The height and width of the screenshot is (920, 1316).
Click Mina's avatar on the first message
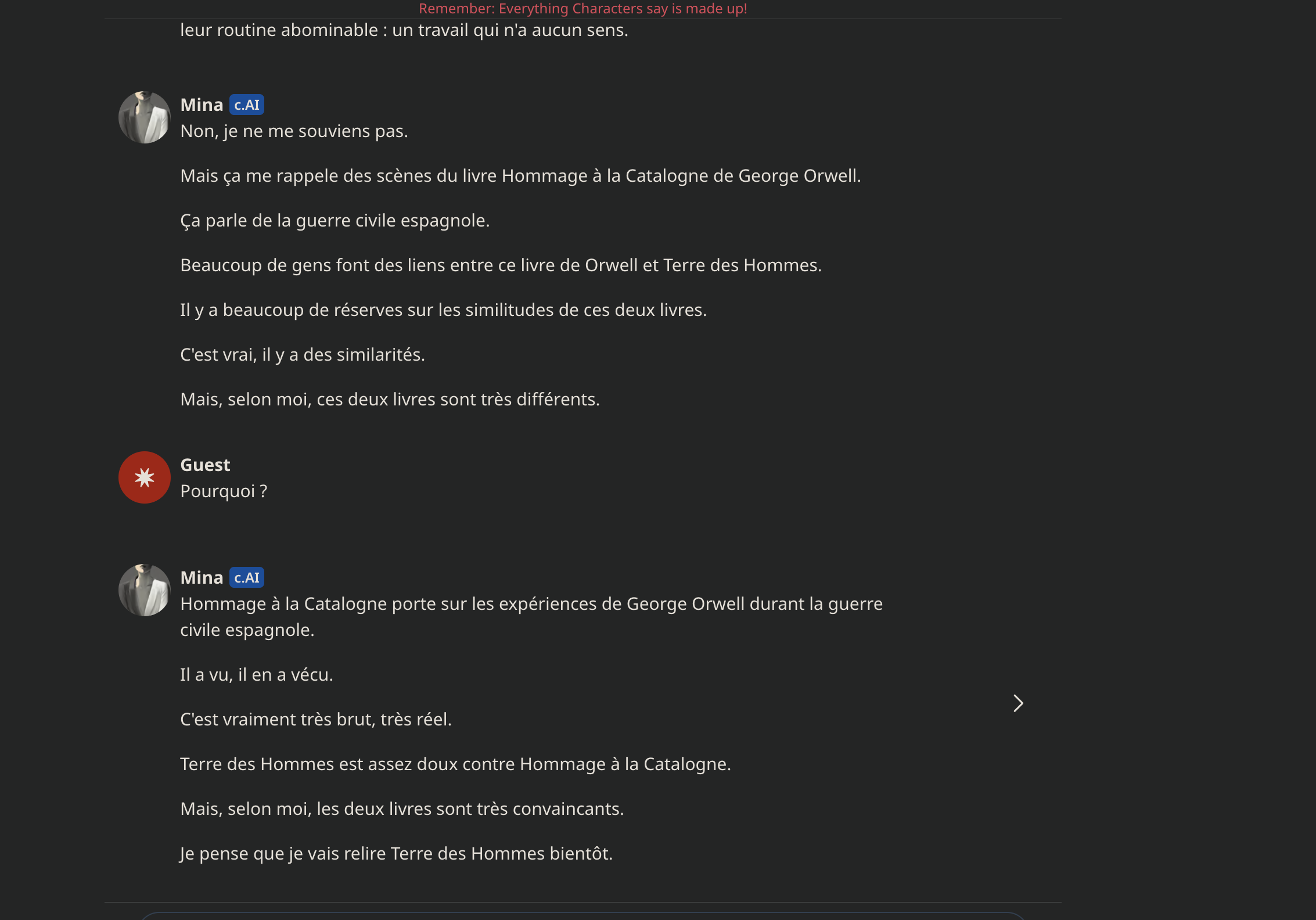(x=144, y=117)
